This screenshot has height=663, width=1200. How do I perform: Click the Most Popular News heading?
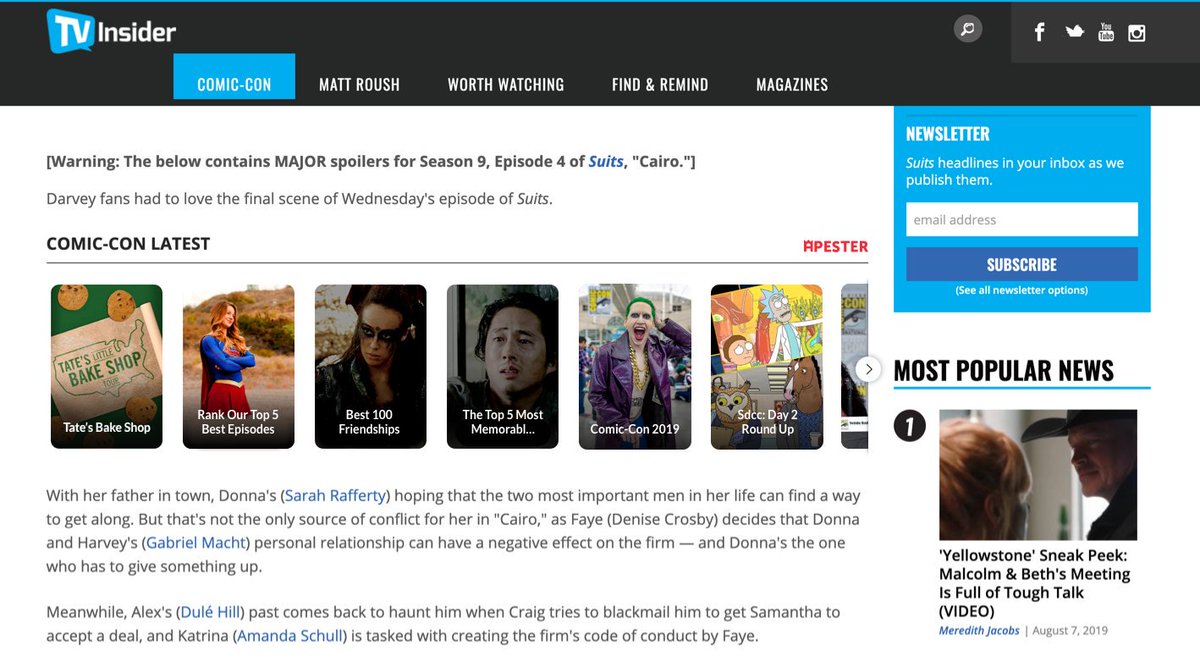(x=1003, y=370)
